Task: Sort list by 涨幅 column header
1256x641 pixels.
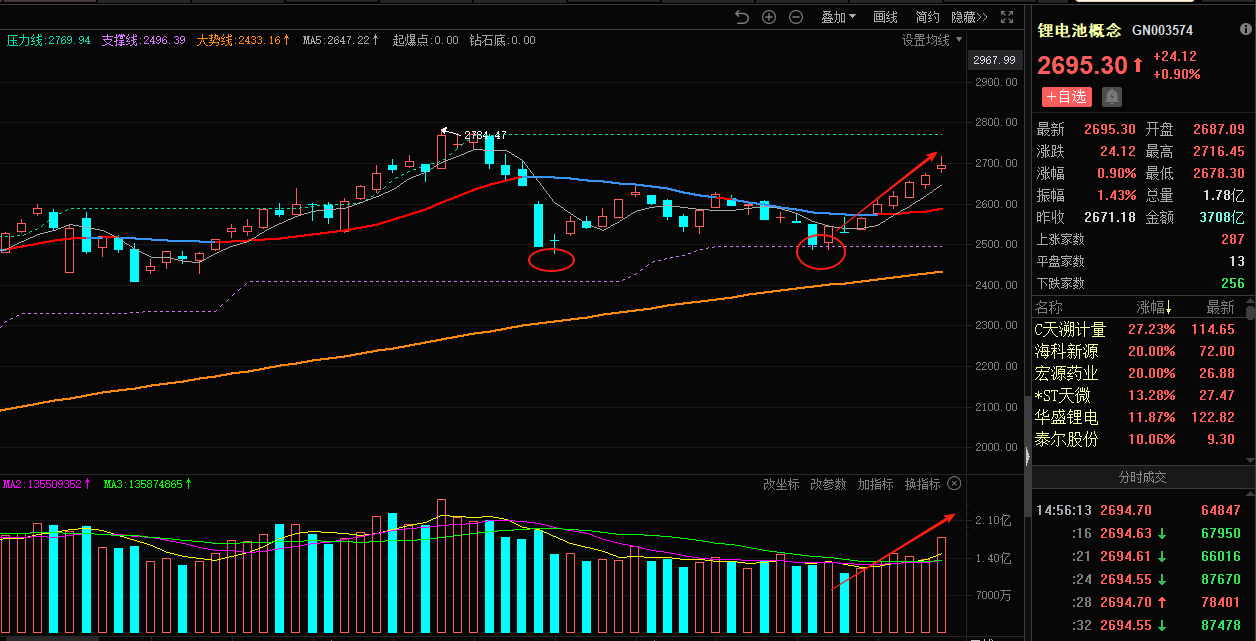Action: [x=1155, y=307]
